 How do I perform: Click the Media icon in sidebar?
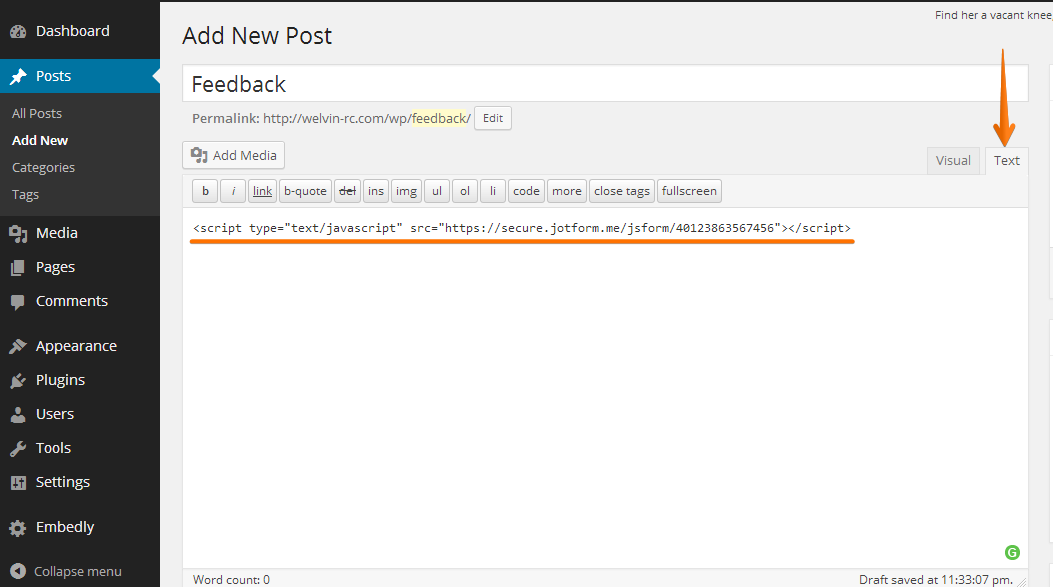pos(18,233)
